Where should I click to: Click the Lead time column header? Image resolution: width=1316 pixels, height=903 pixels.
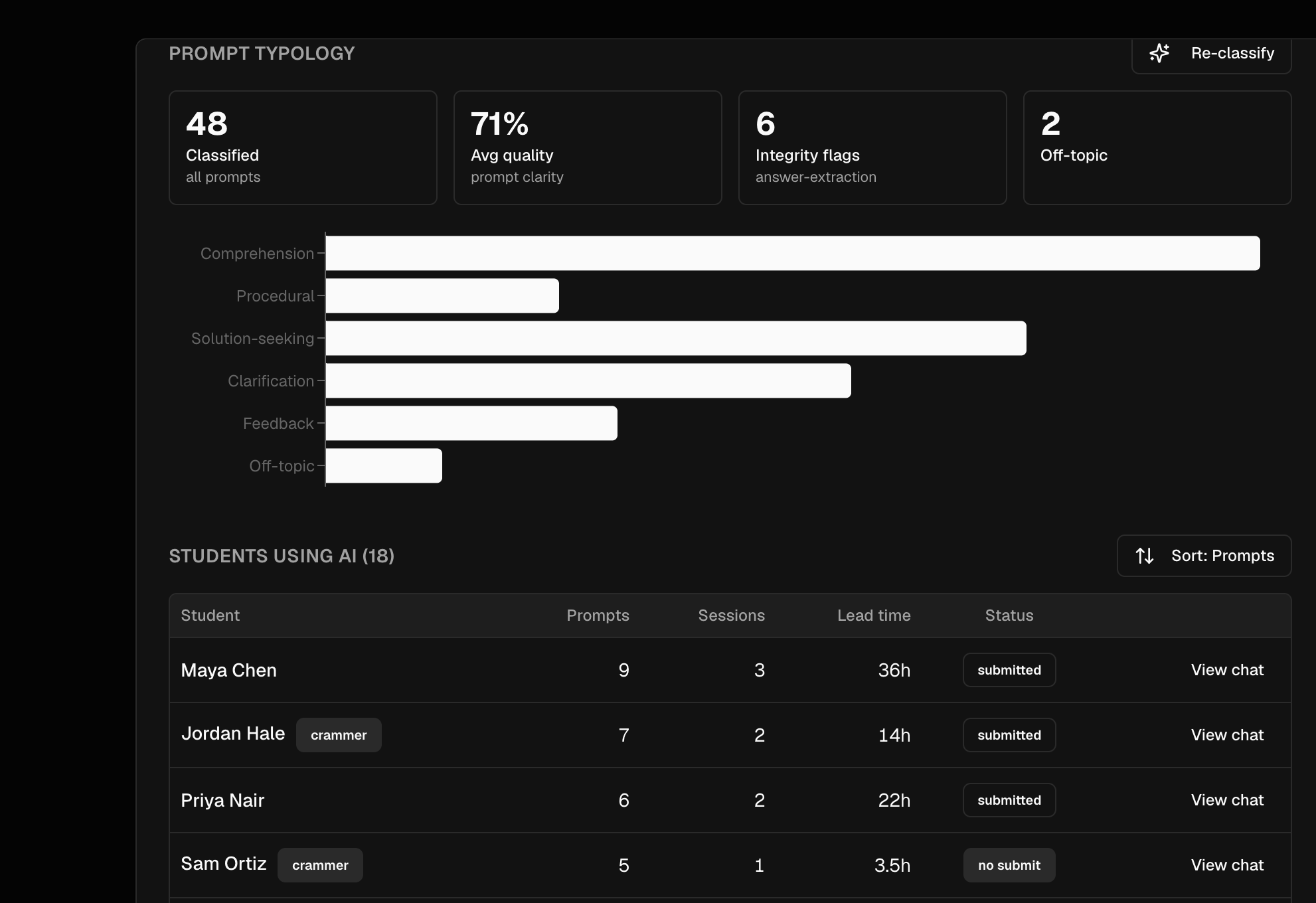[874, 616]
